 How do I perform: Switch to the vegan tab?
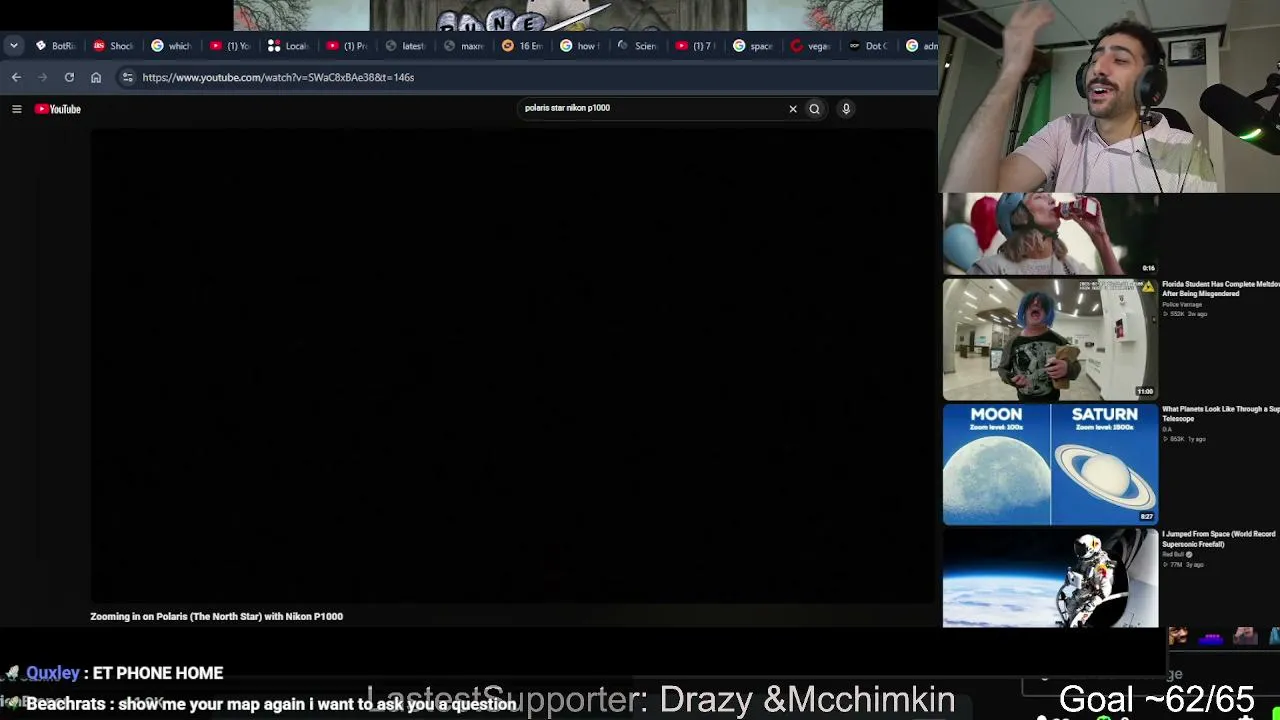812,46
